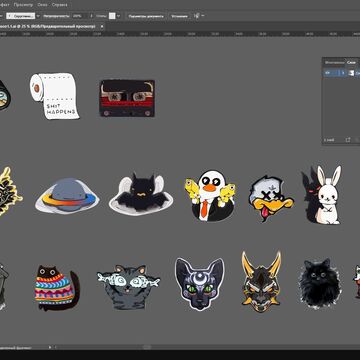Click the collect for export icon in Layers panel
Viewport: 360px width, 360px height.
click(348, 140)
